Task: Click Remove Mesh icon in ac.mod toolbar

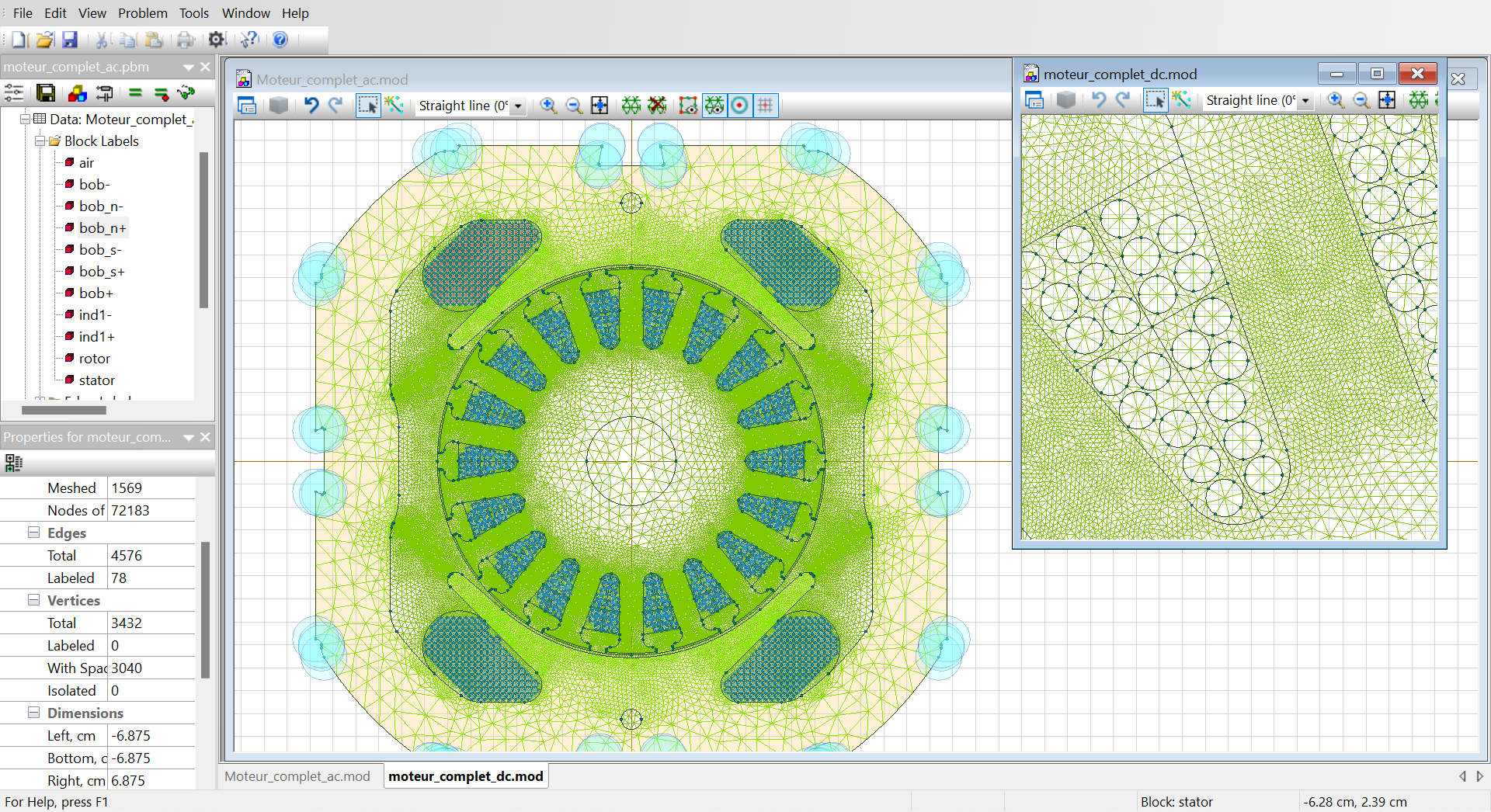Action: coord(657,106)
